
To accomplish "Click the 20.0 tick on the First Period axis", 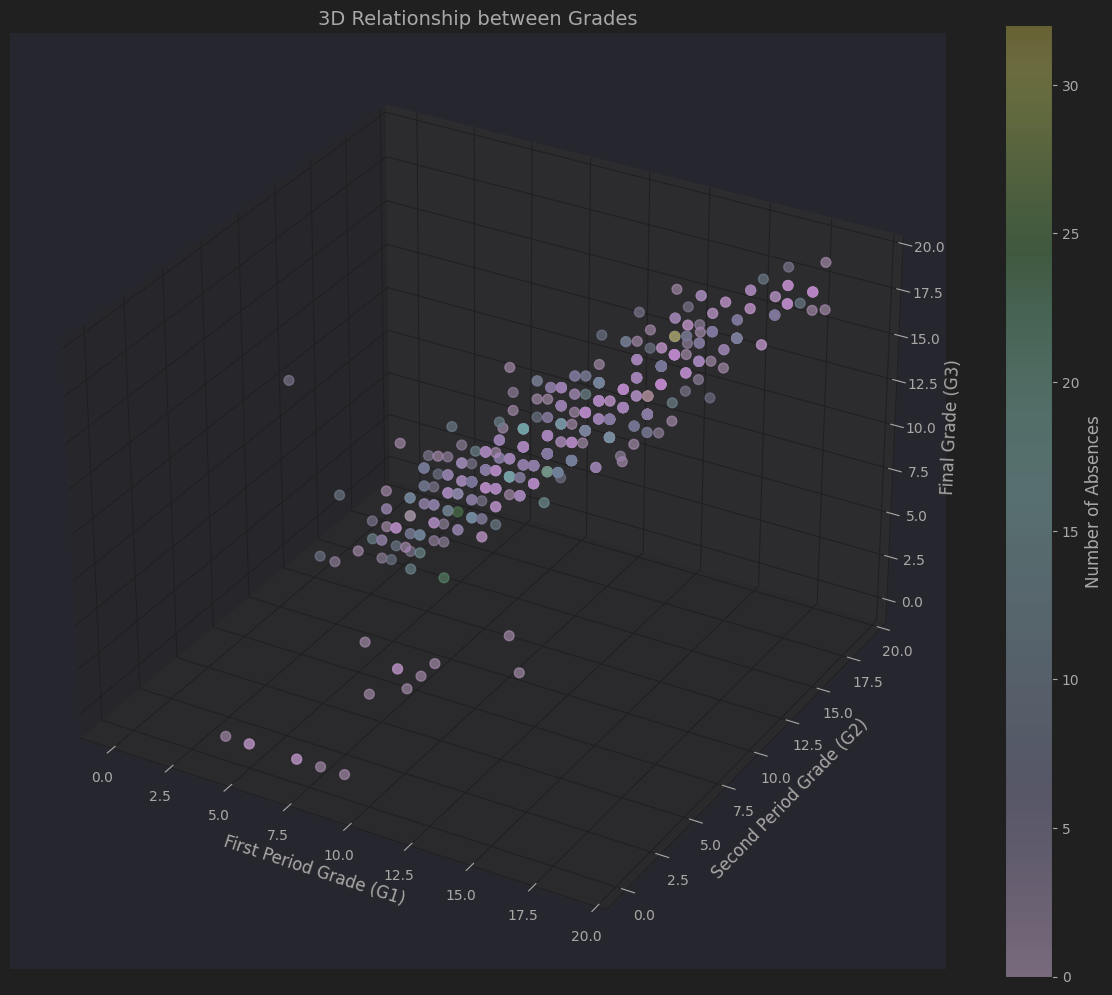I will click(x=586, y=936).
